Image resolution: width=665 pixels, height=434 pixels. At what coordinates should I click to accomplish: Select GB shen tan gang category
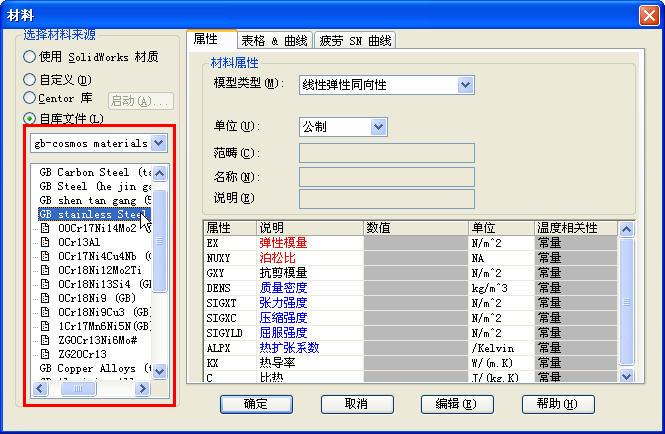pos(95,200)
